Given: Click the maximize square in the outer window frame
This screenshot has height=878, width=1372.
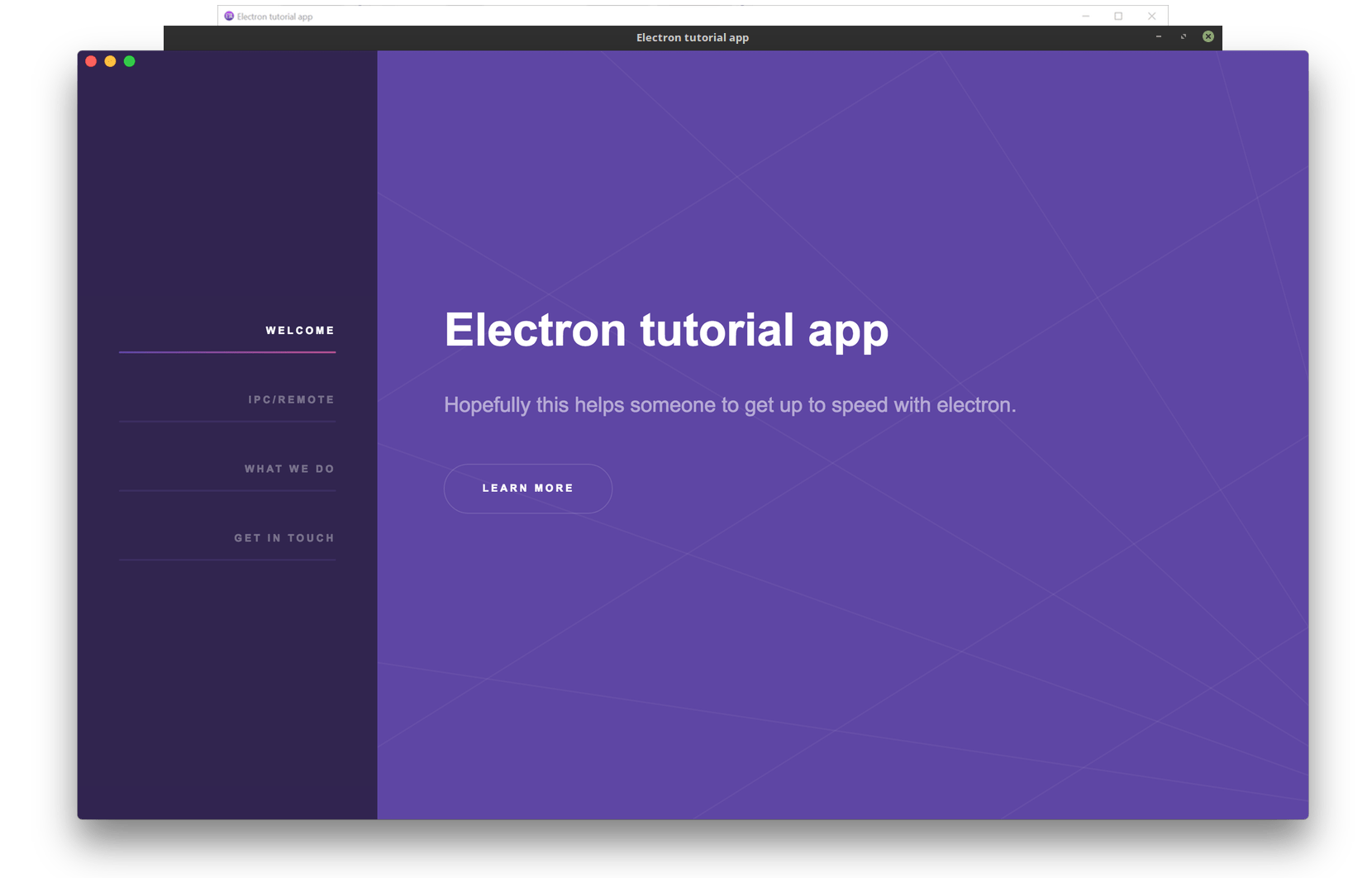Looking at the screenshot, I should pyautogui.click(x=1118, y=16).
